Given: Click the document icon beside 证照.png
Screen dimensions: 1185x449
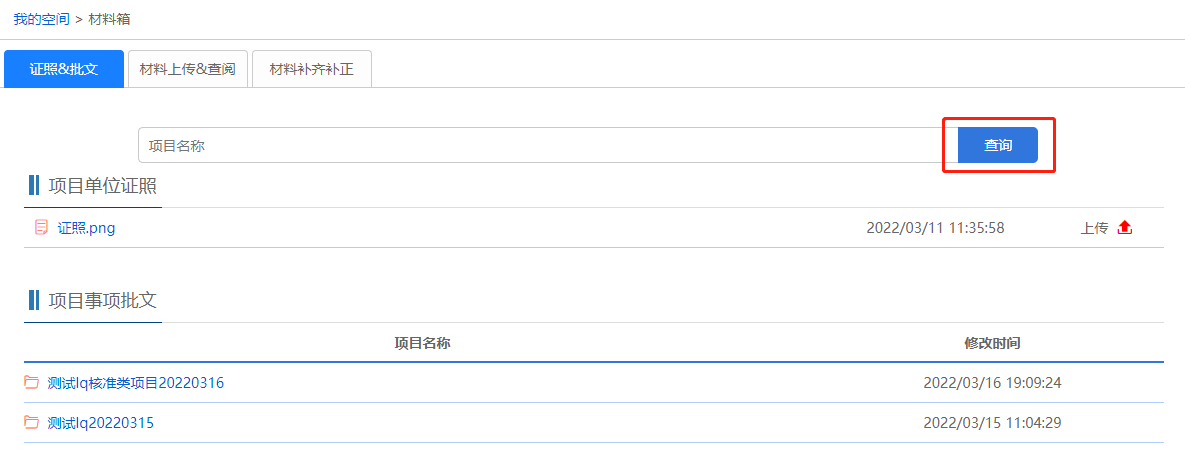Looking at the screenshot, I should 41,227.
